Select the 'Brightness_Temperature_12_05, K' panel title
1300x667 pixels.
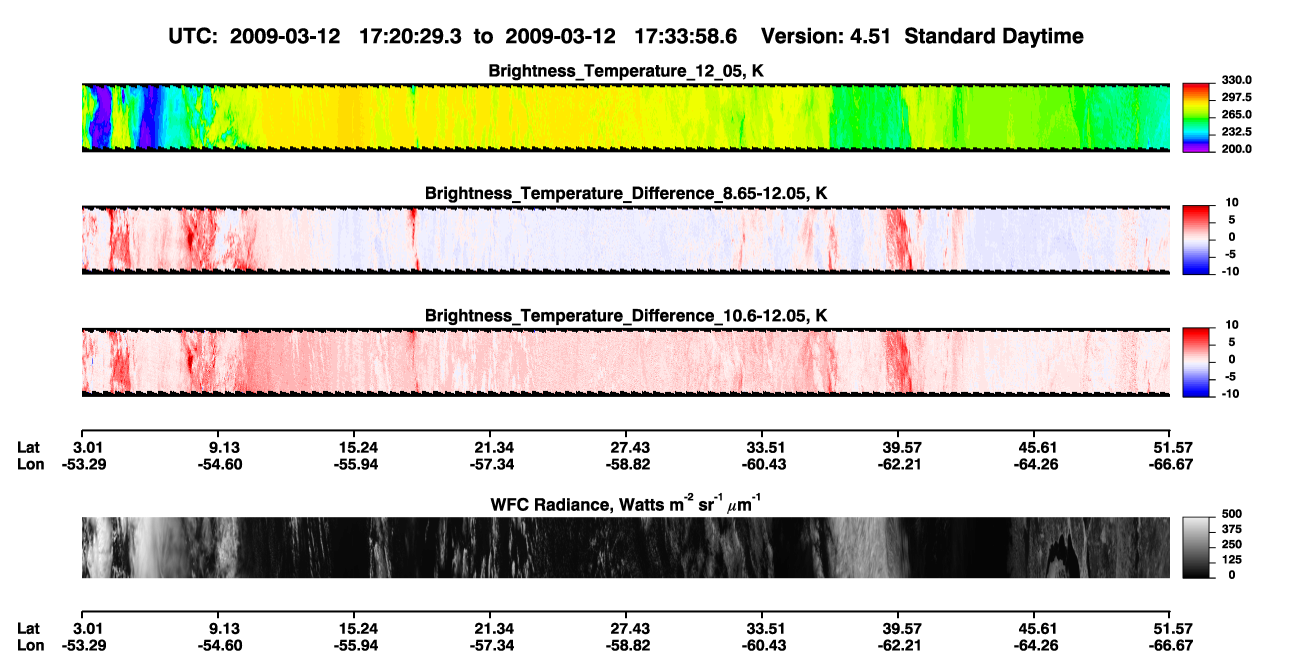pyautogui.click(x=625, y=70)
